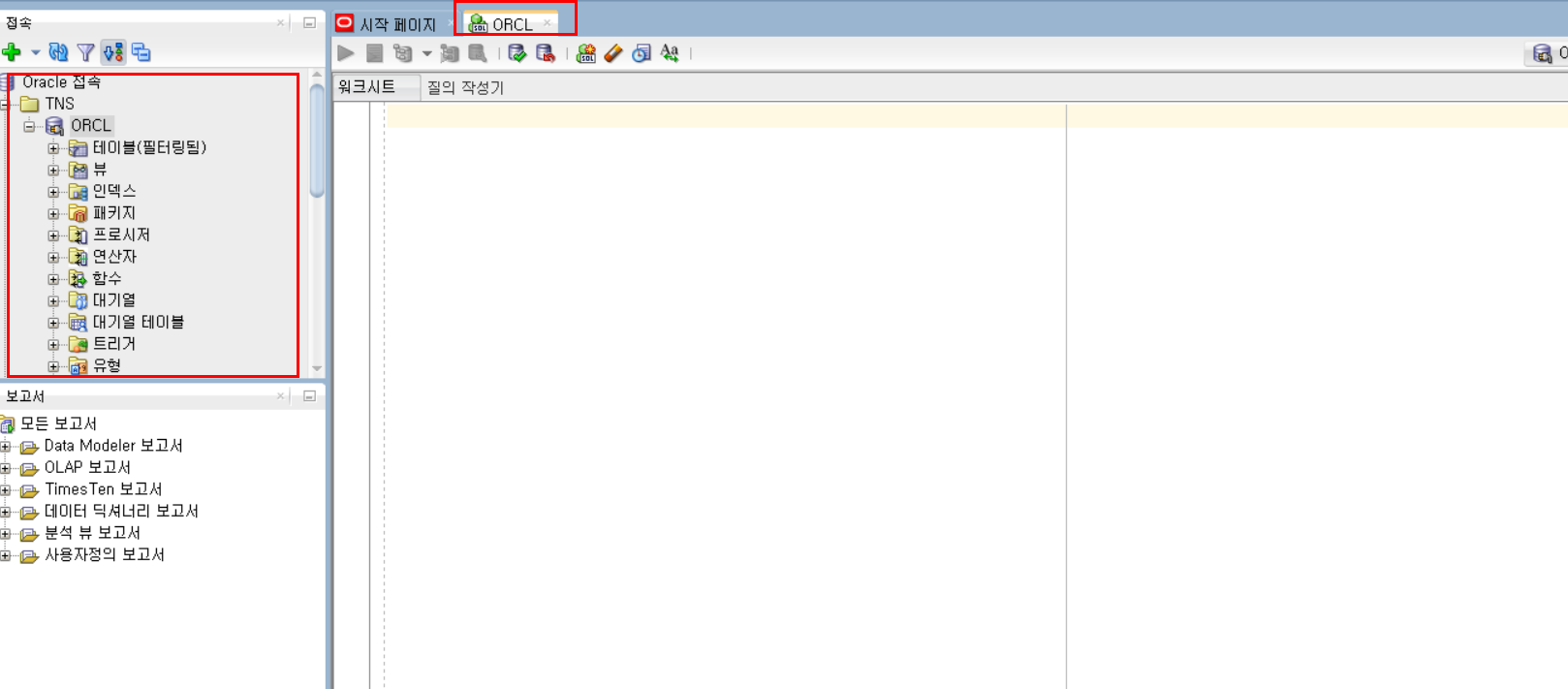This screenshot has width=1568, height=689.
Task: Expand the 유형 node
Action: 53,366
